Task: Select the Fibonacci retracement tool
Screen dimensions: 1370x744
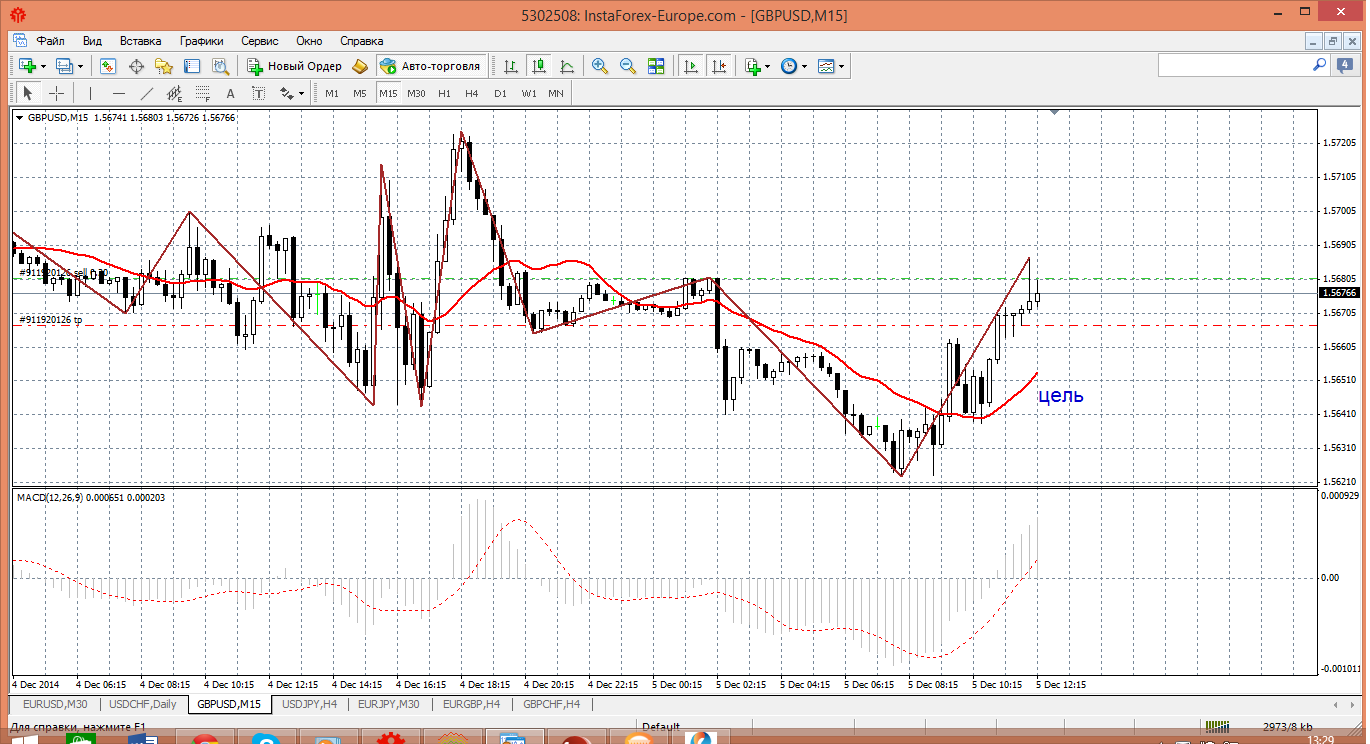Action: coord(203,93)
